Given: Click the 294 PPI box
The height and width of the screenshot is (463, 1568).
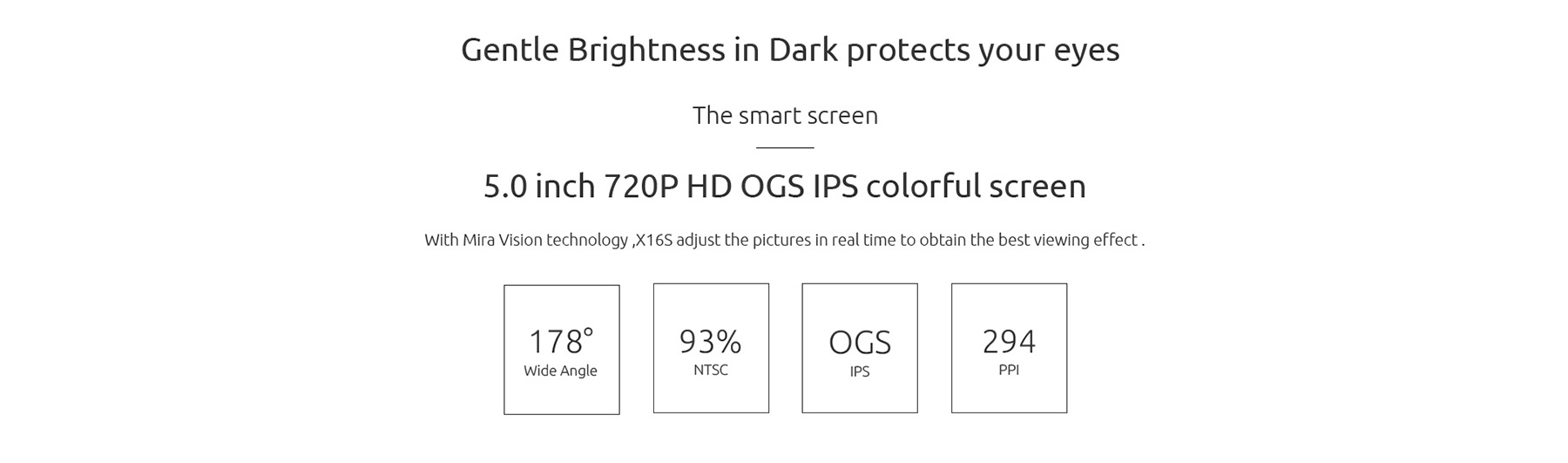Looking at the screenshot, I should tap(1009, 348).
